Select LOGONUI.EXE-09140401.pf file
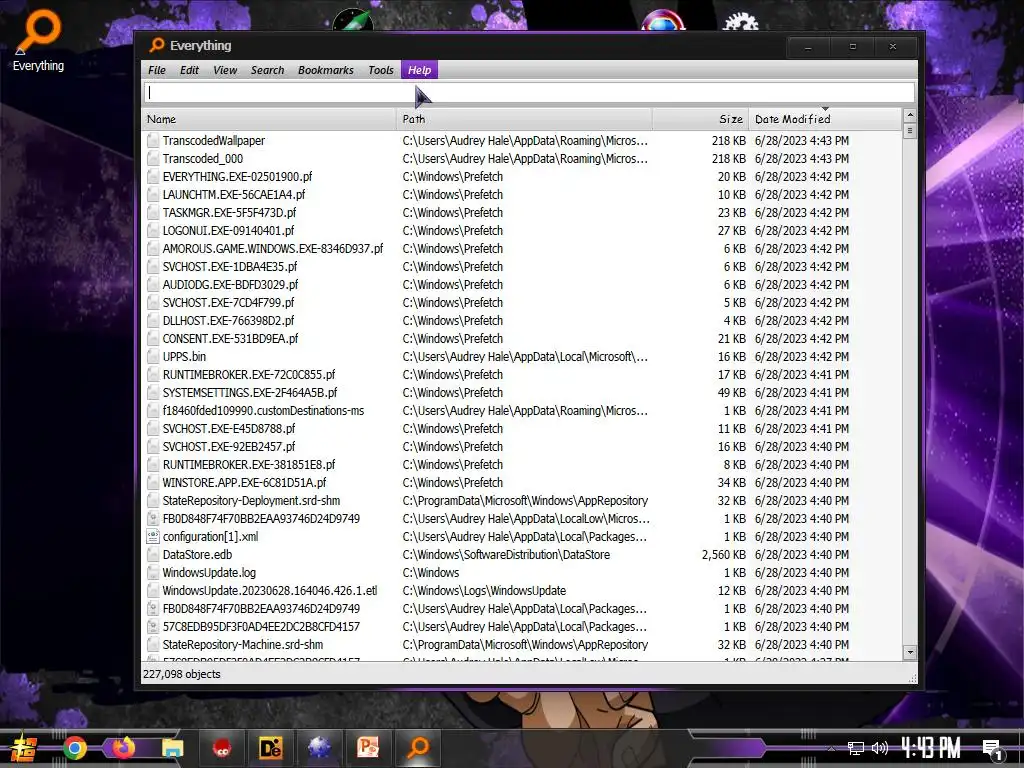The width and height of the screenshot is (1024, 768). [229, 231]
